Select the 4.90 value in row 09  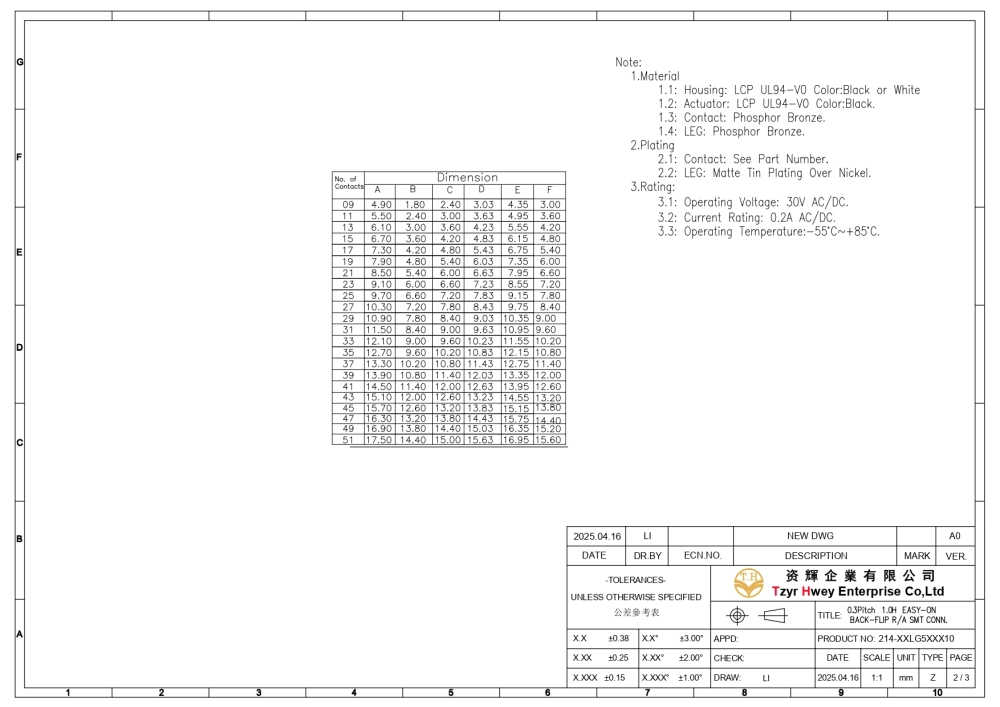click(x=381, y=204)
